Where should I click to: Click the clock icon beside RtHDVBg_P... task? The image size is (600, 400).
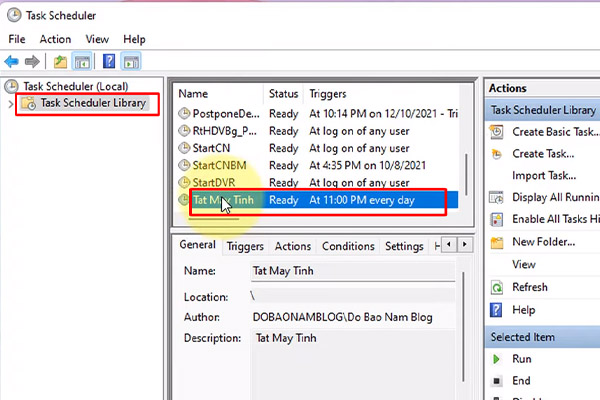[184, 131]
